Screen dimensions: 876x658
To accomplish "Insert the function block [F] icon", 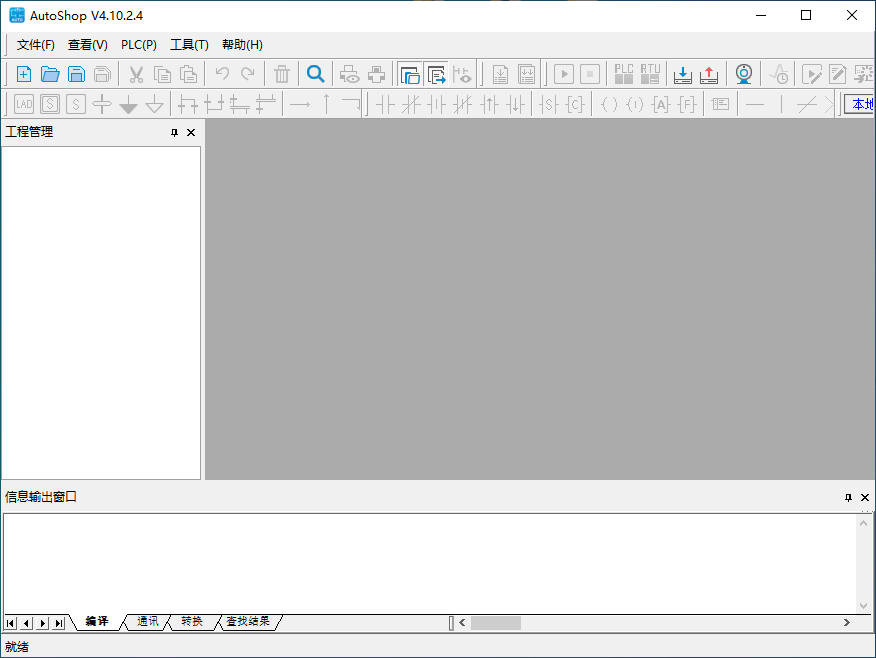I will [x=688, y=104].
